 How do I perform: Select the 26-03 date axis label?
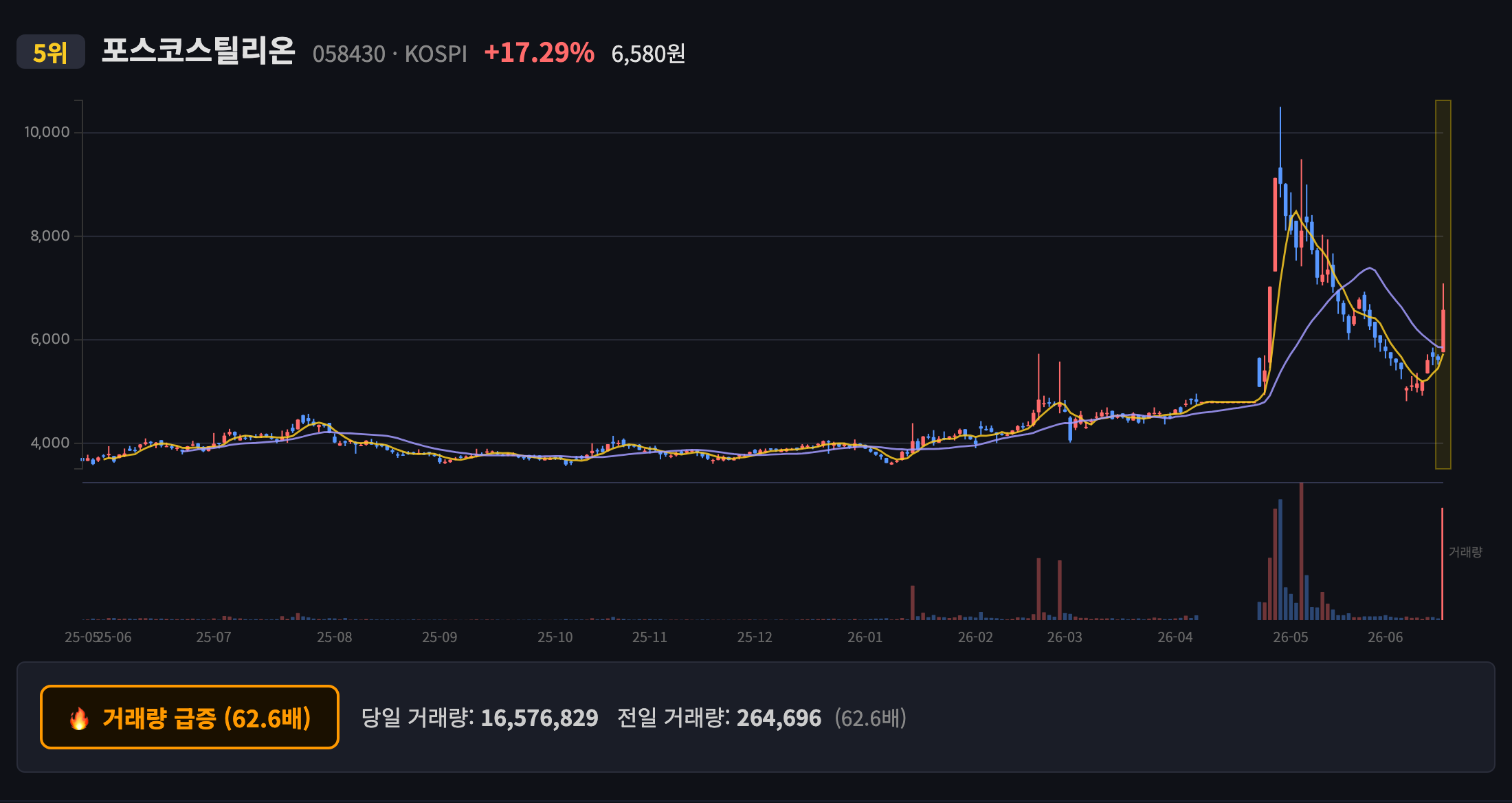pos(1065,637)
